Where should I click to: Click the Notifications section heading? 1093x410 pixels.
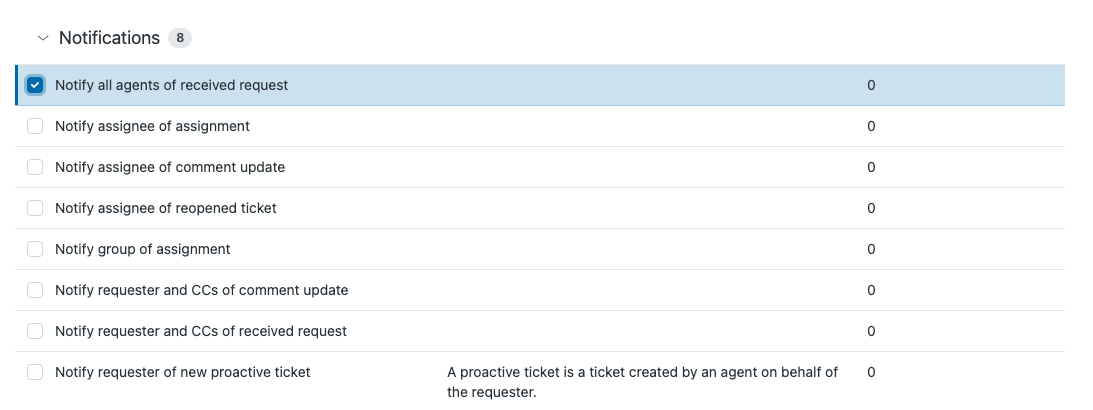[x=109, y=38]
